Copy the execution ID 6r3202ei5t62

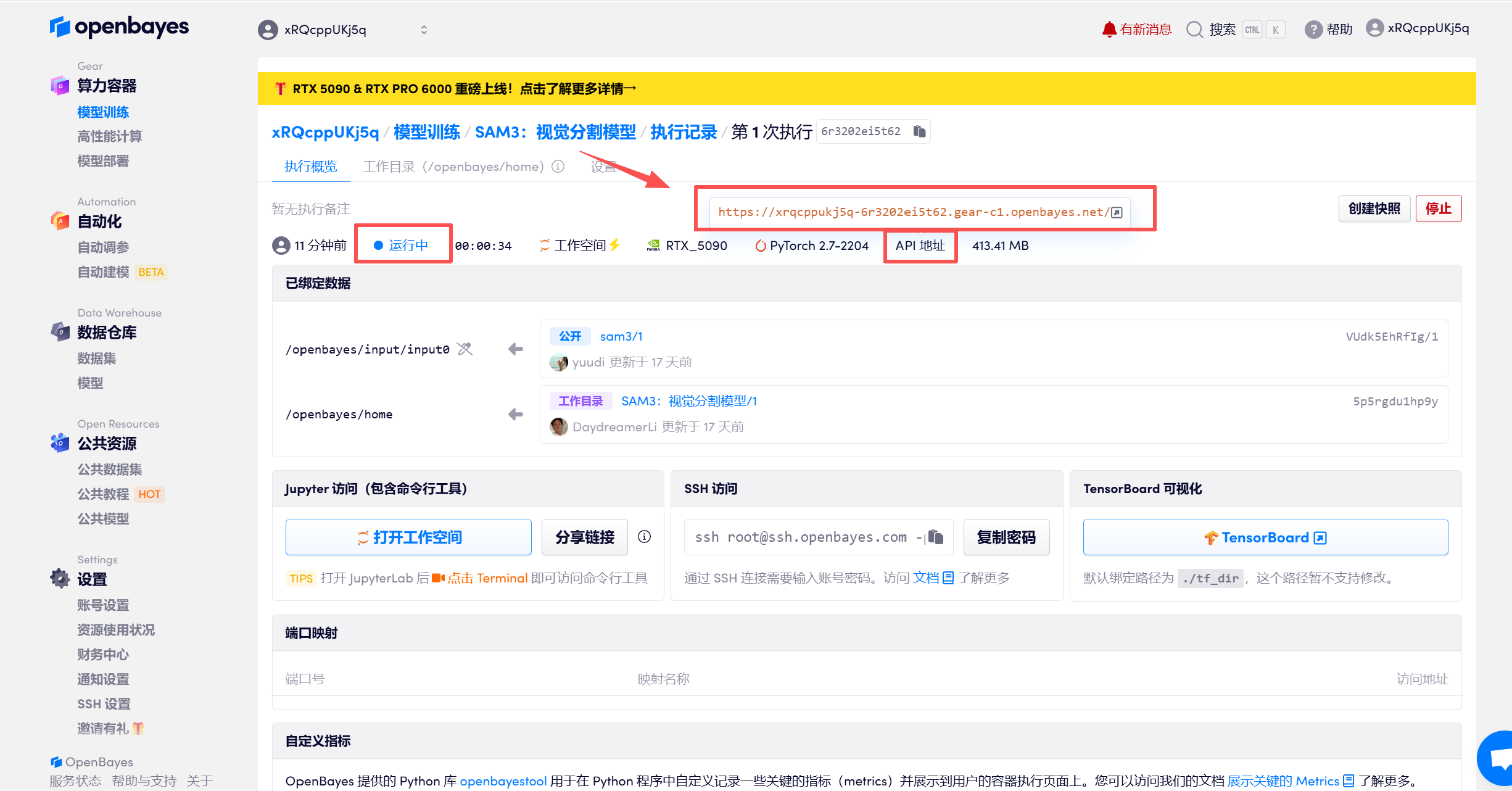click(919, 131)
